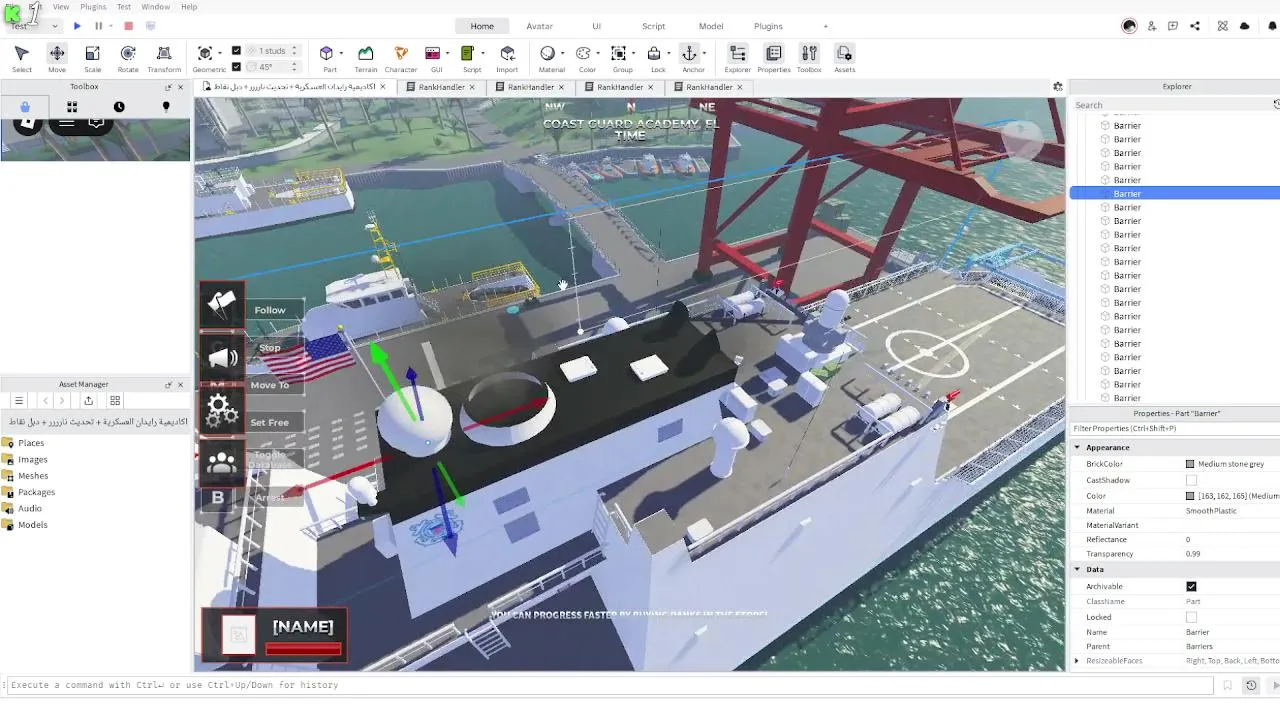The height and width of the screenshot is (720, 1280).
Task: Activate the Select tool
Action: [x=21, y=59]
